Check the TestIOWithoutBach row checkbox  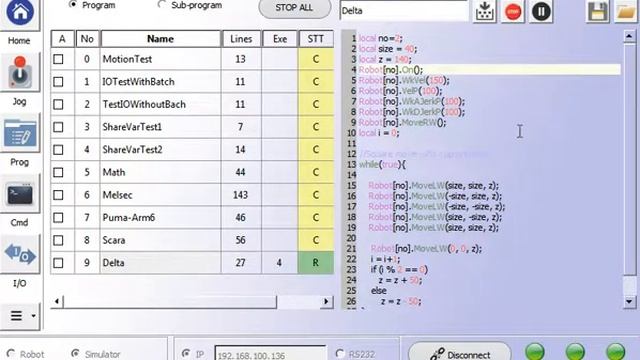pos(58,104)
